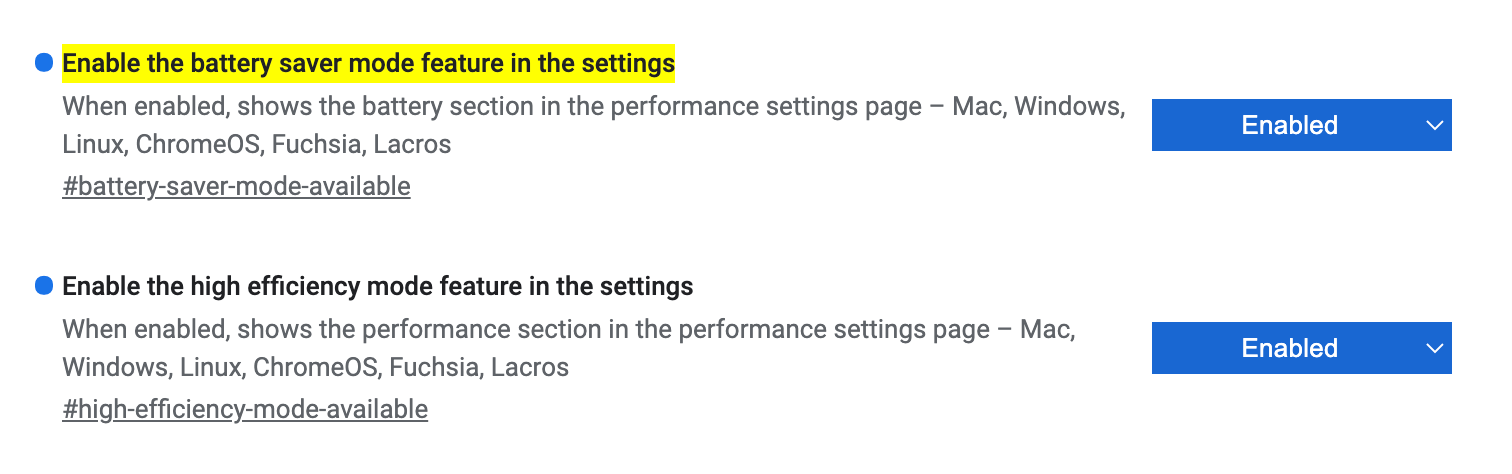The image size is (1512, 474).
Task: Click the blue dot beside battery saver flag
Action: (44, 63)
